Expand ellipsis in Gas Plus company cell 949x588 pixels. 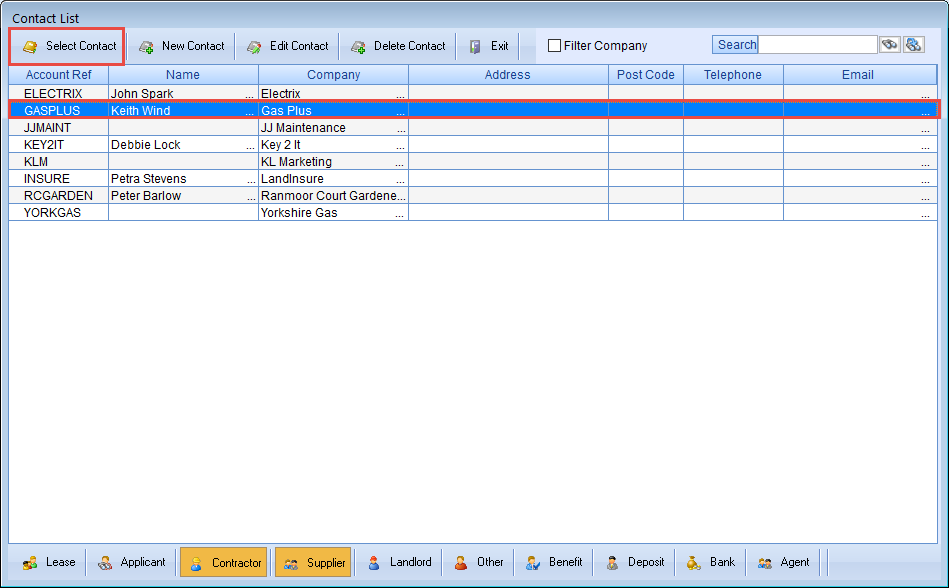coord(400,113)
